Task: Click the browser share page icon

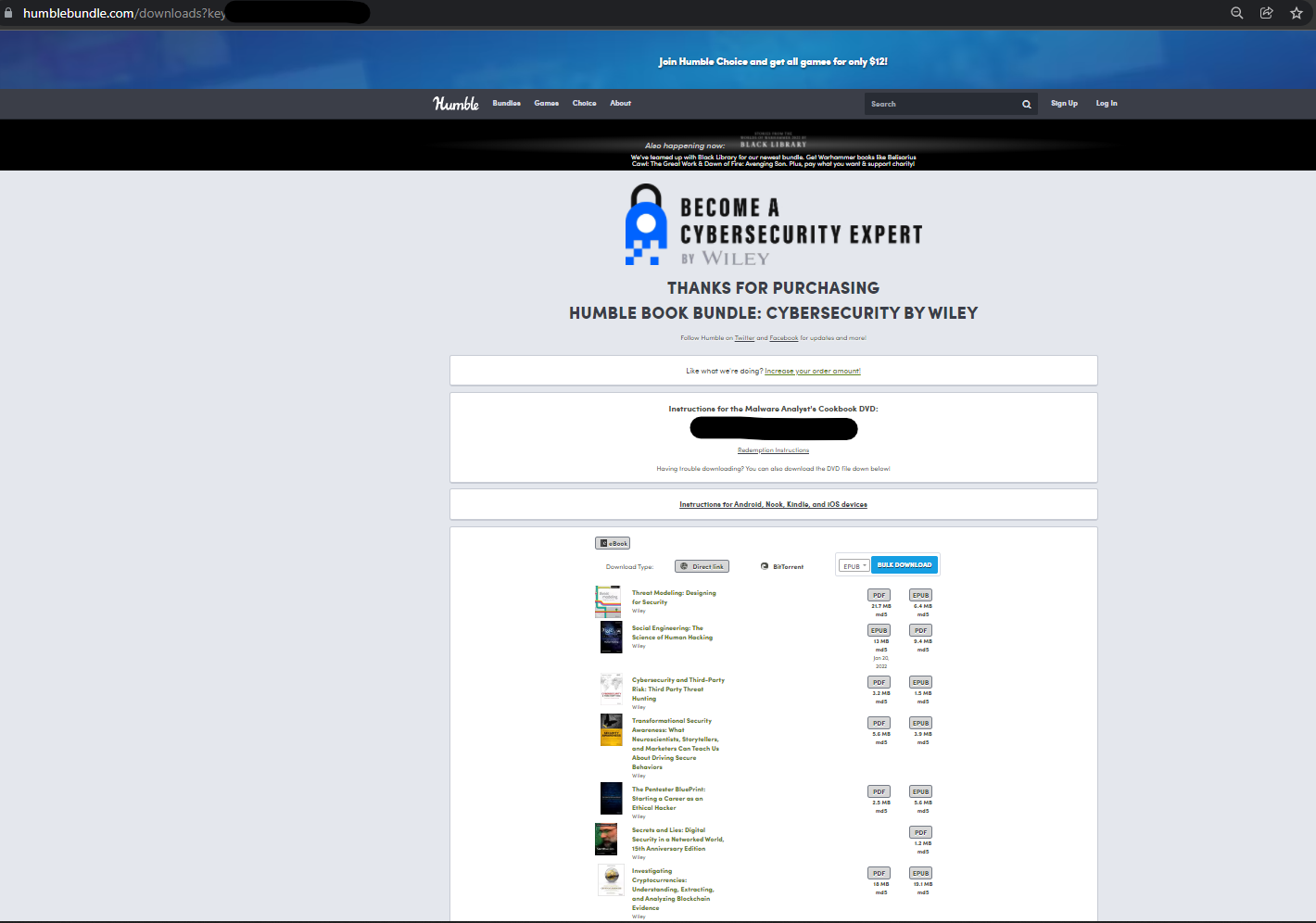Action: pyautogui.click(x=1266, y=13)
